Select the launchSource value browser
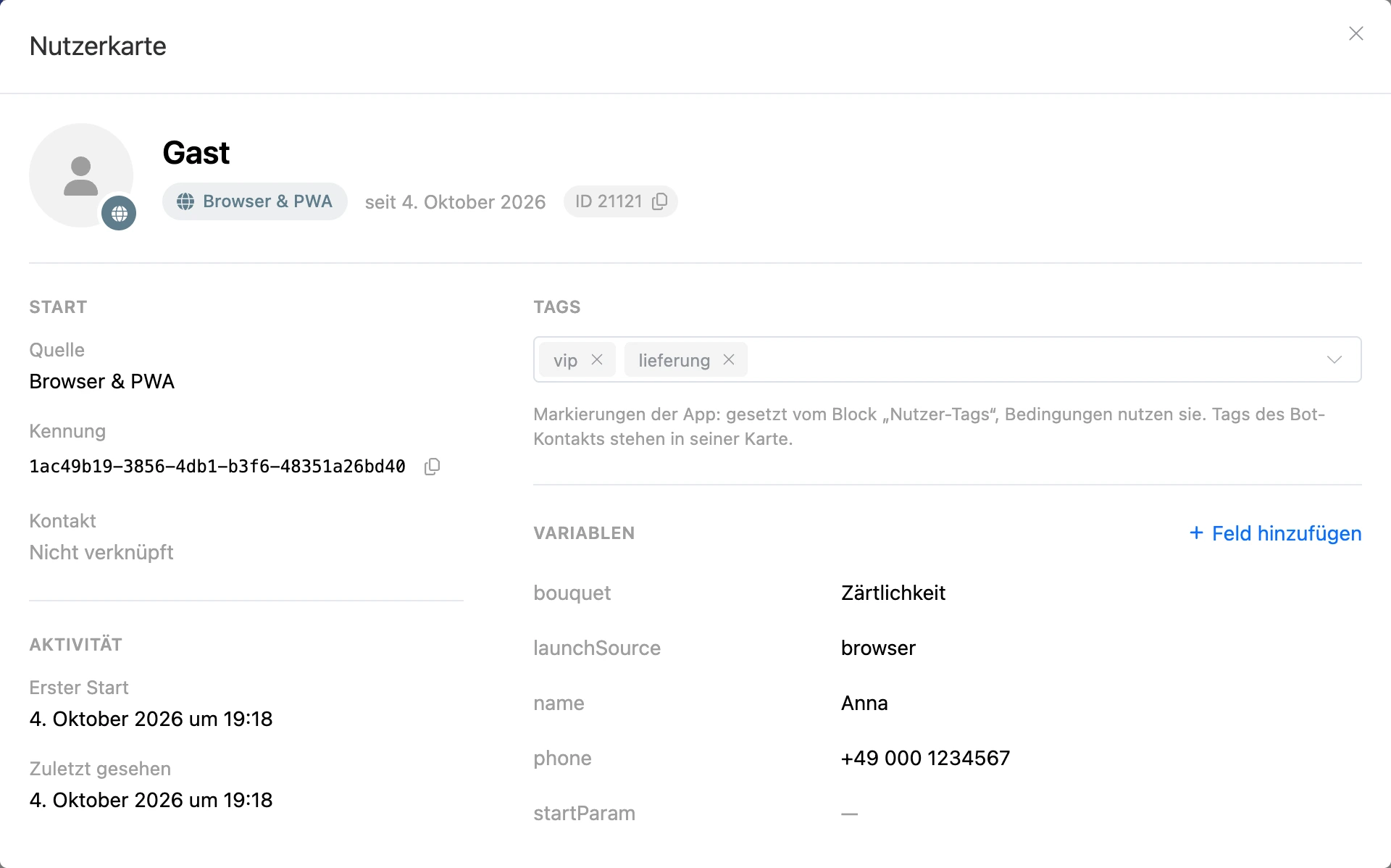This screenshot has width=1391, height=868. (x=878, y=648)
